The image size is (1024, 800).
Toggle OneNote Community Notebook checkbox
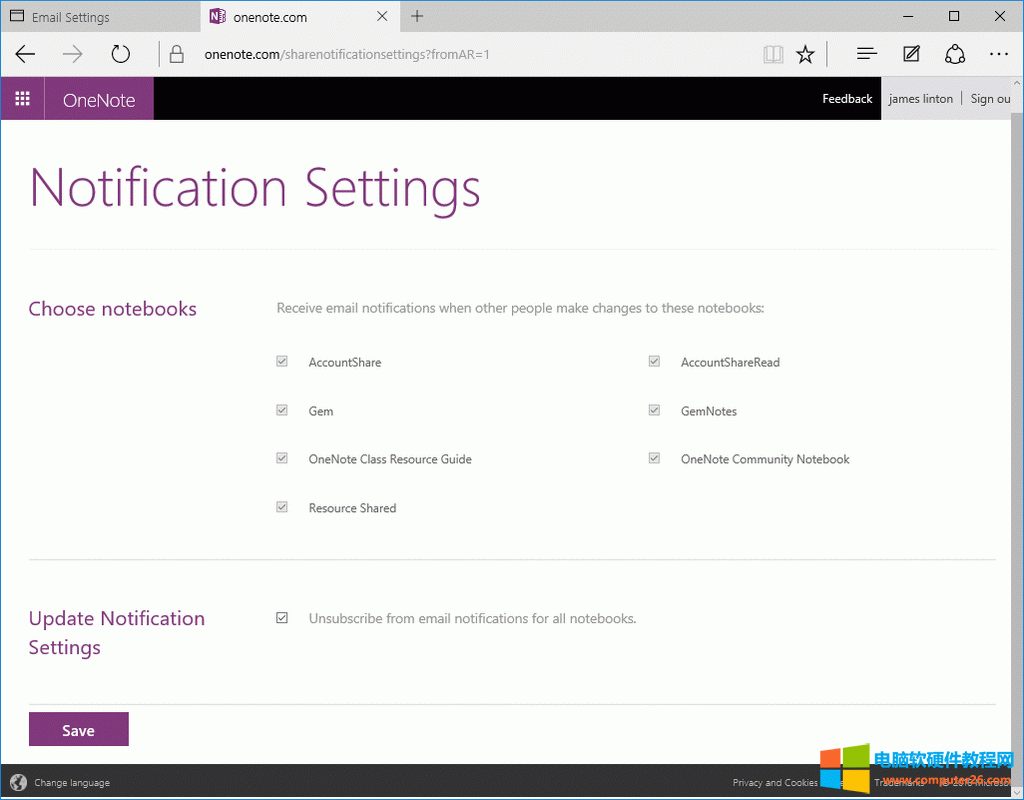(x=654, y=458)
